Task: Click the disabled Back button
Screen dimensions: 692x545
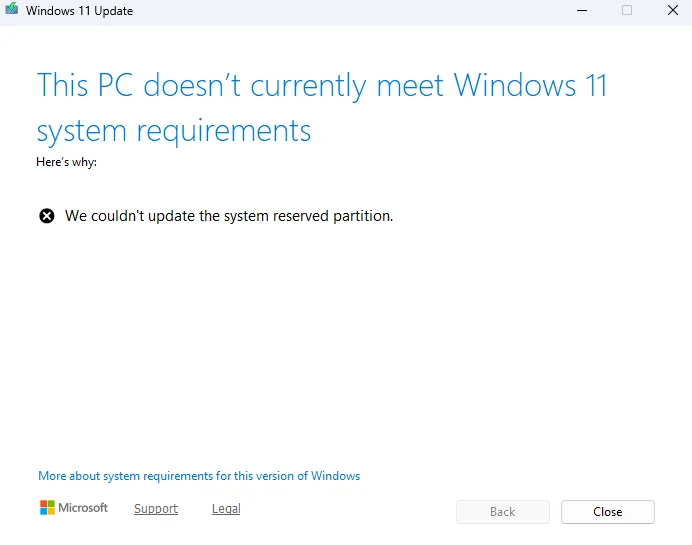Action: click(x=502, y=512)
